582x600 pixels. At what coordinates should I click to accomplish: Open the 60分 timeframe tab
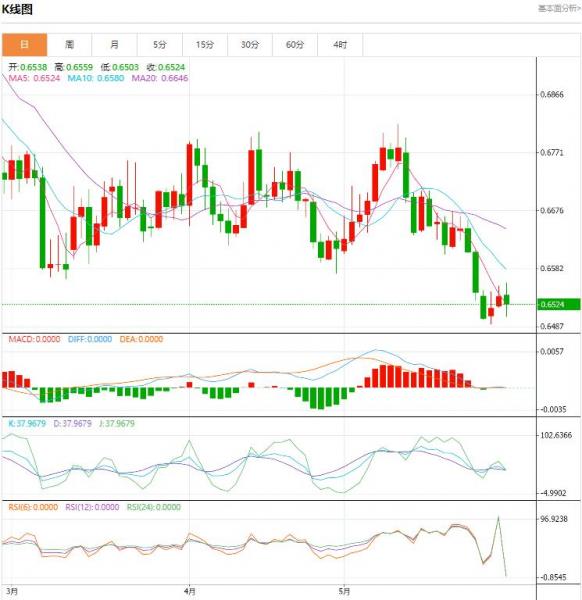coord(295,45)
